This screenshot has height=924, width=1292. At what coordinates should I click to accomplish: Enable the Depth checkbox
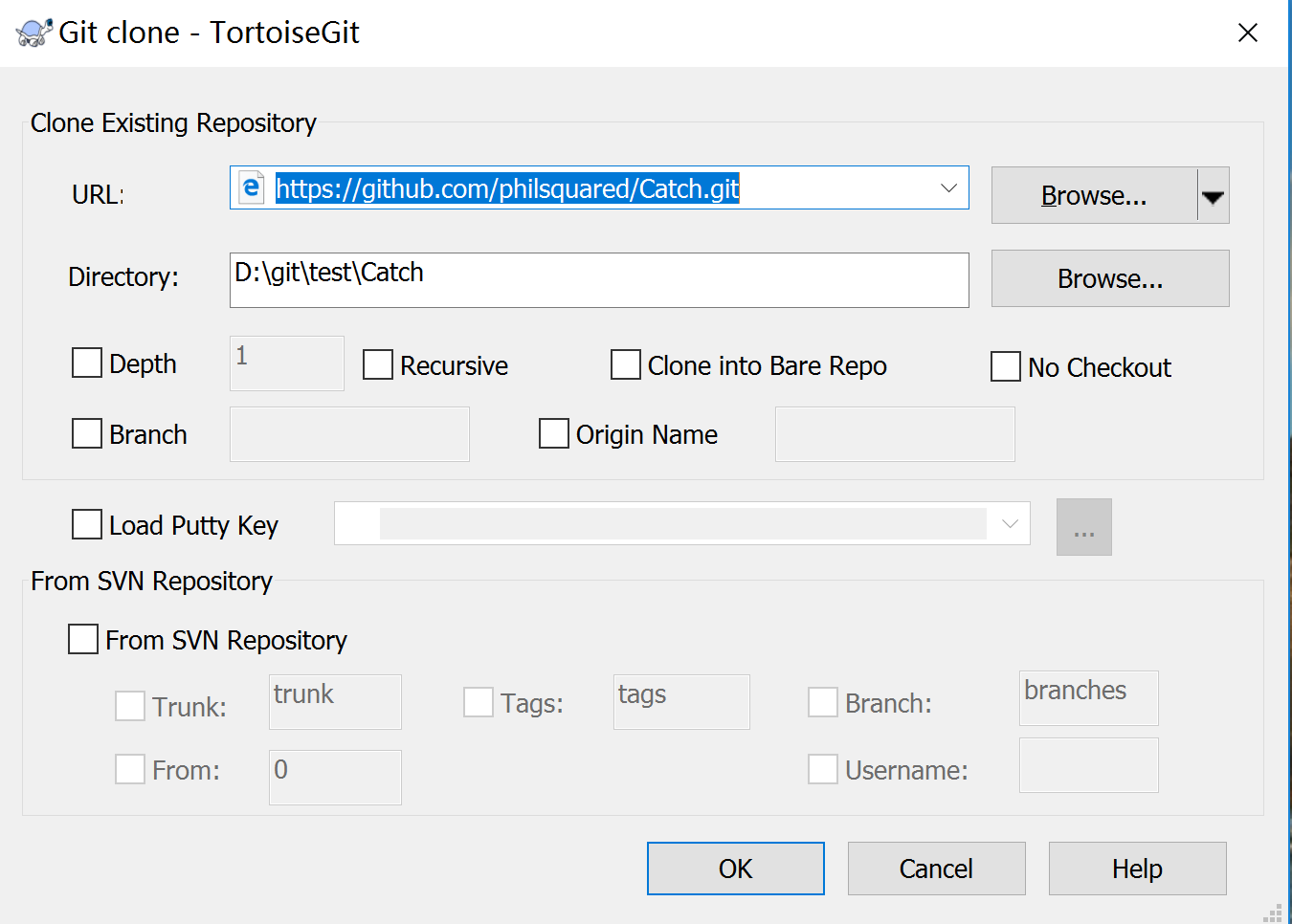[x=87, y=363]
